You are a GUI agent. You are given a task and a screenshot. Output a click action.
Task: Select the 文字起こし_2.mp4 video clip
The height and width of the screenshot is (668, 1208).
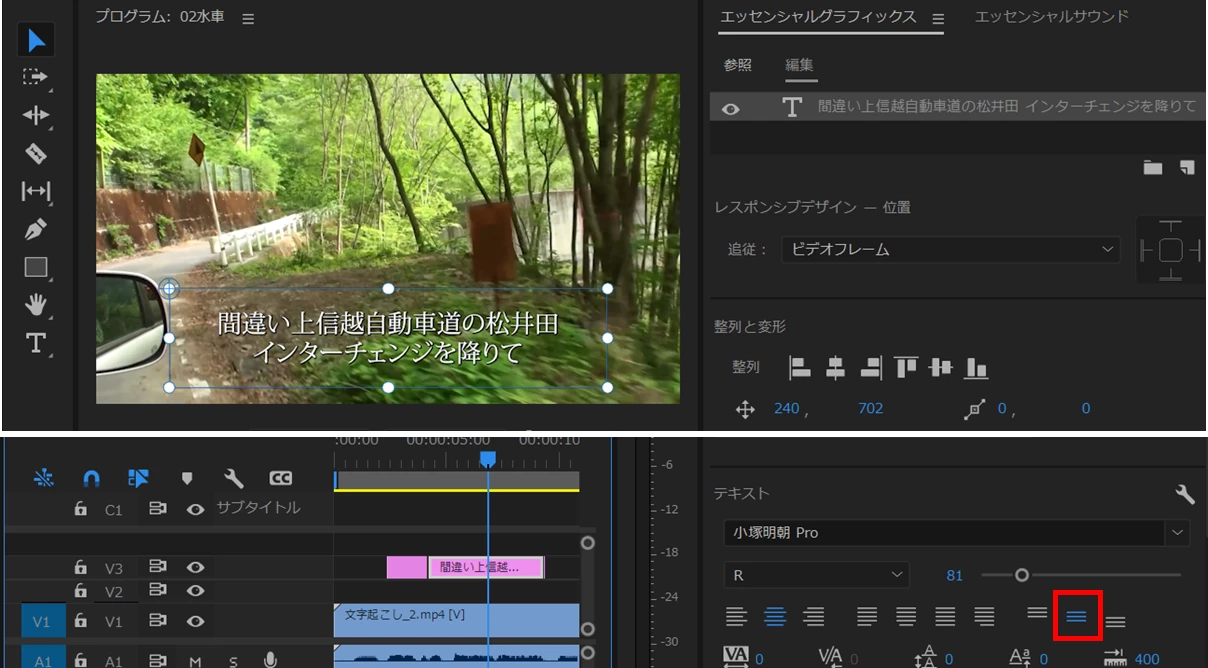point(456,620)
